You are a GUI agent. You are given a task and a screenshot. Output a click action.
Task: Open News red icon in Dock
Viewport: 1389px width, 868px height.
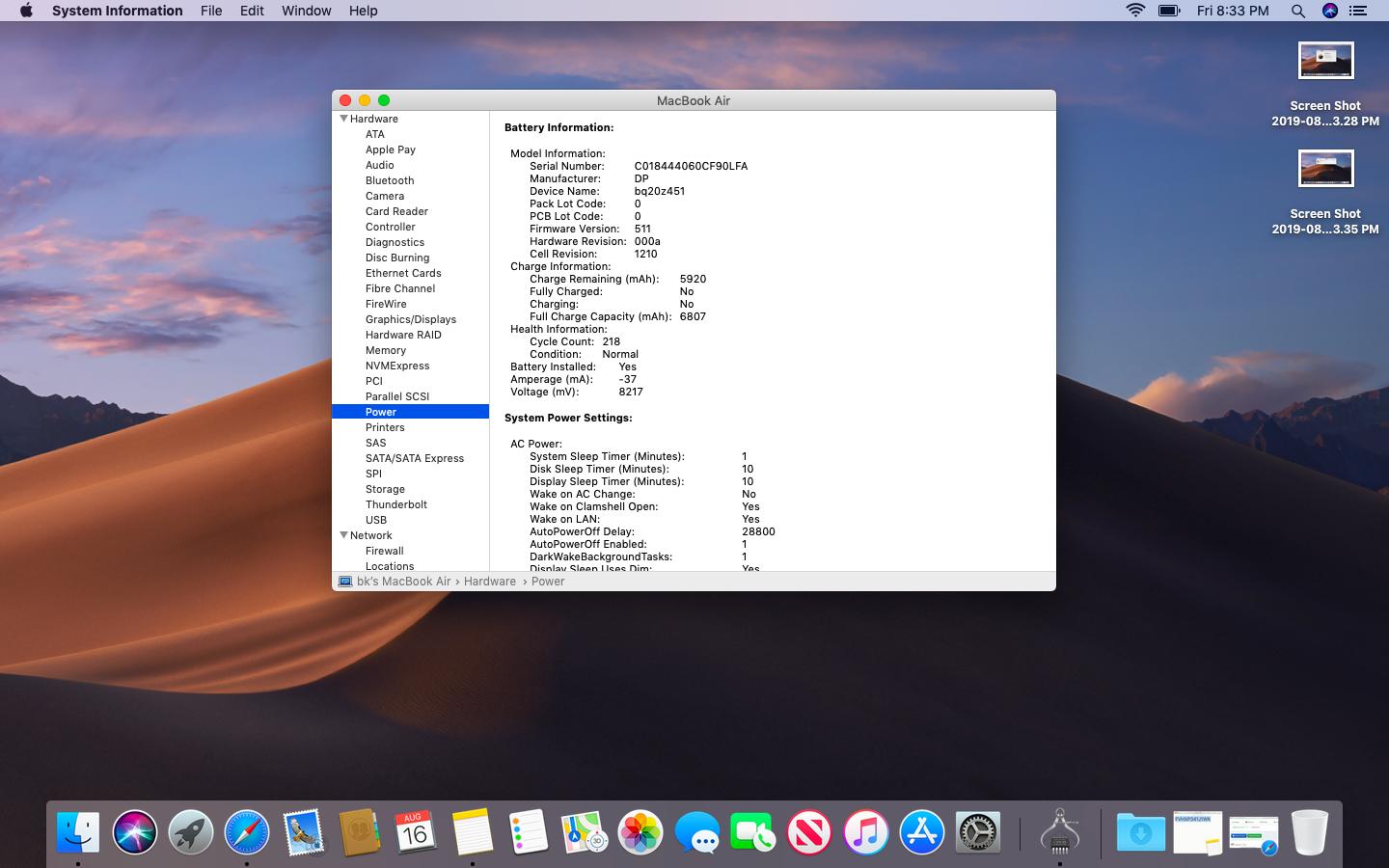click(x=809, y=831)
